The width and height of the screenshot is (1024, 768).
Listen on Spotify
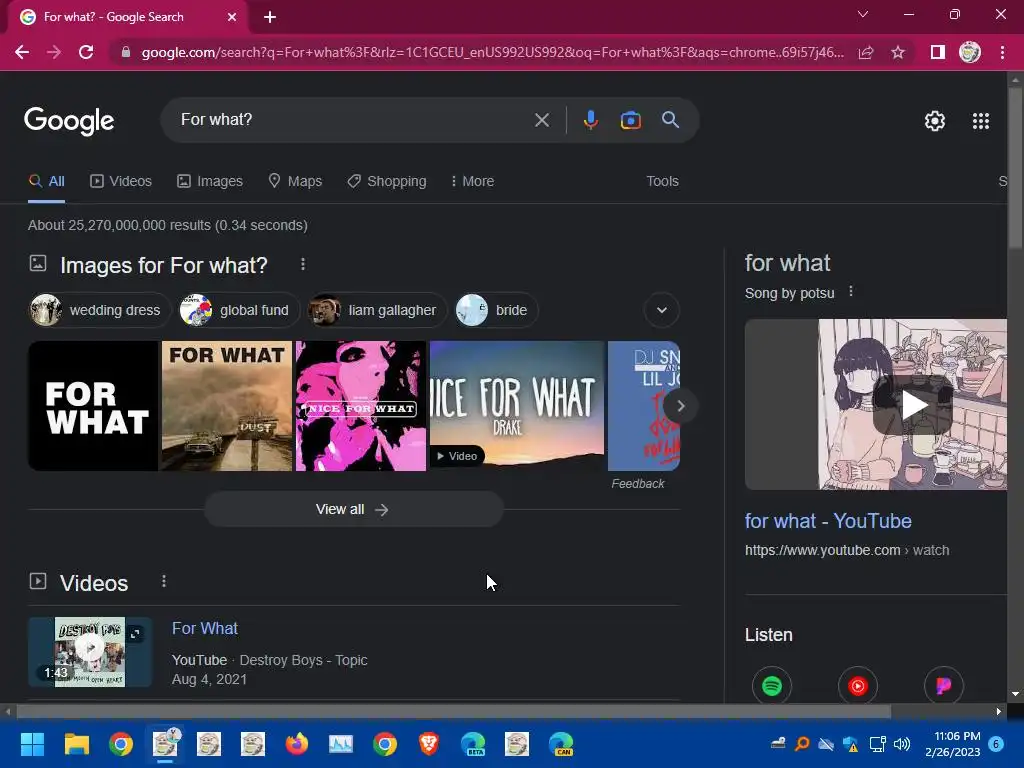click(772, 686)
